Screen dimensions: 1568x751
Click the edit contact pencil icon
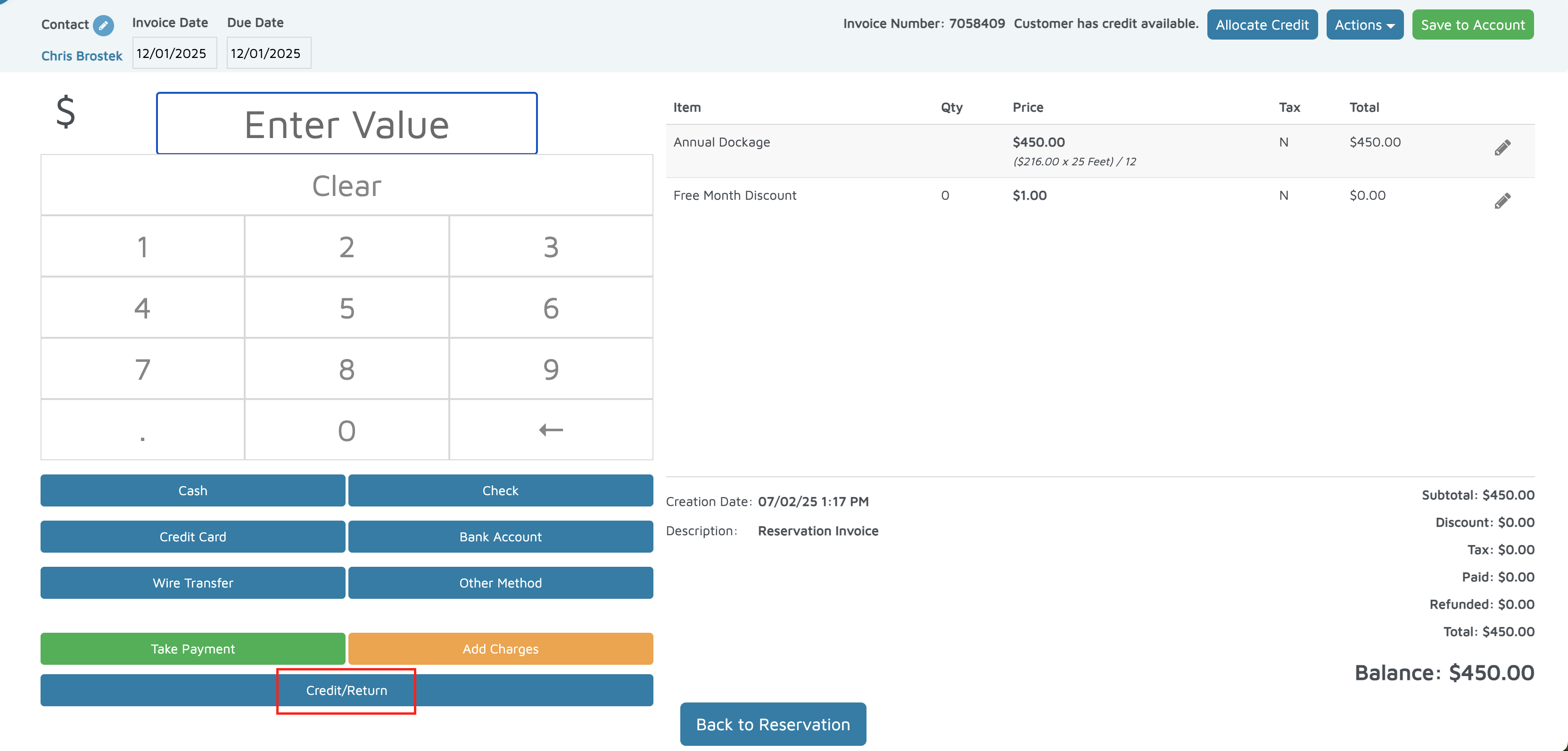pyautogui.click(x=103, y=25)
